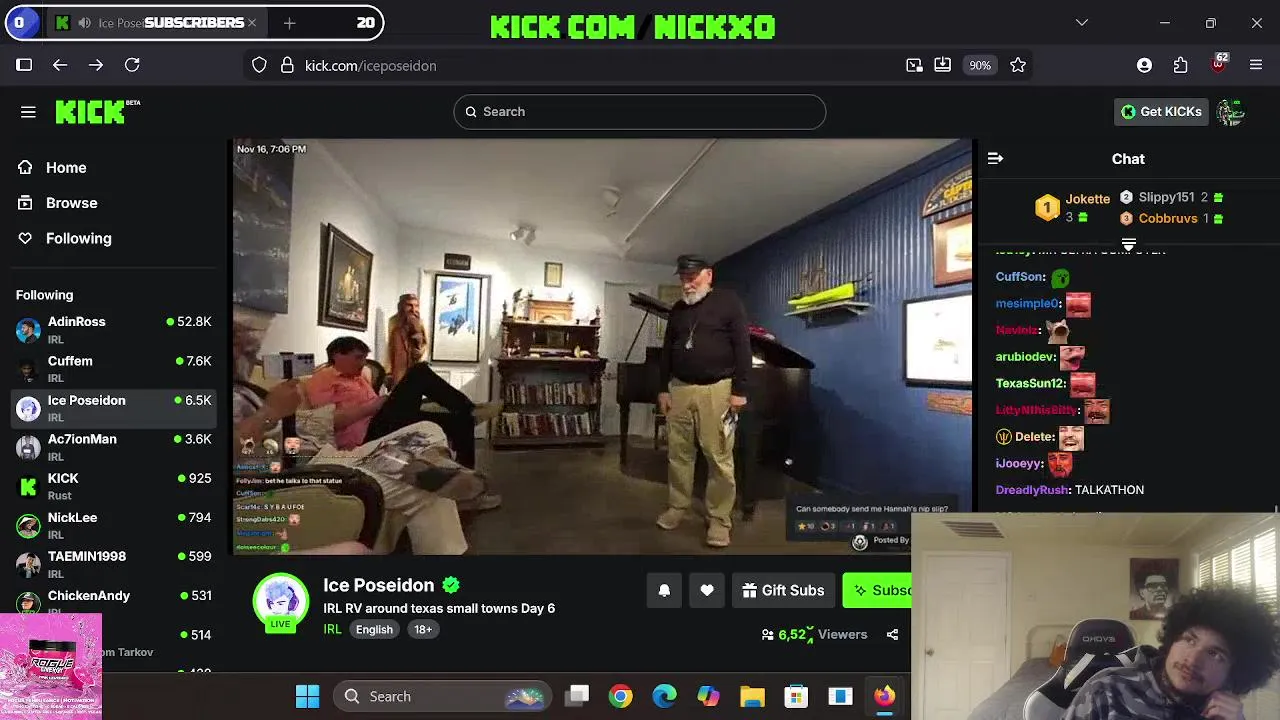This screenshot has width=1280, height=720.
Task: Open Copilot from the taskbar
Action: click(x=708, y=696)
